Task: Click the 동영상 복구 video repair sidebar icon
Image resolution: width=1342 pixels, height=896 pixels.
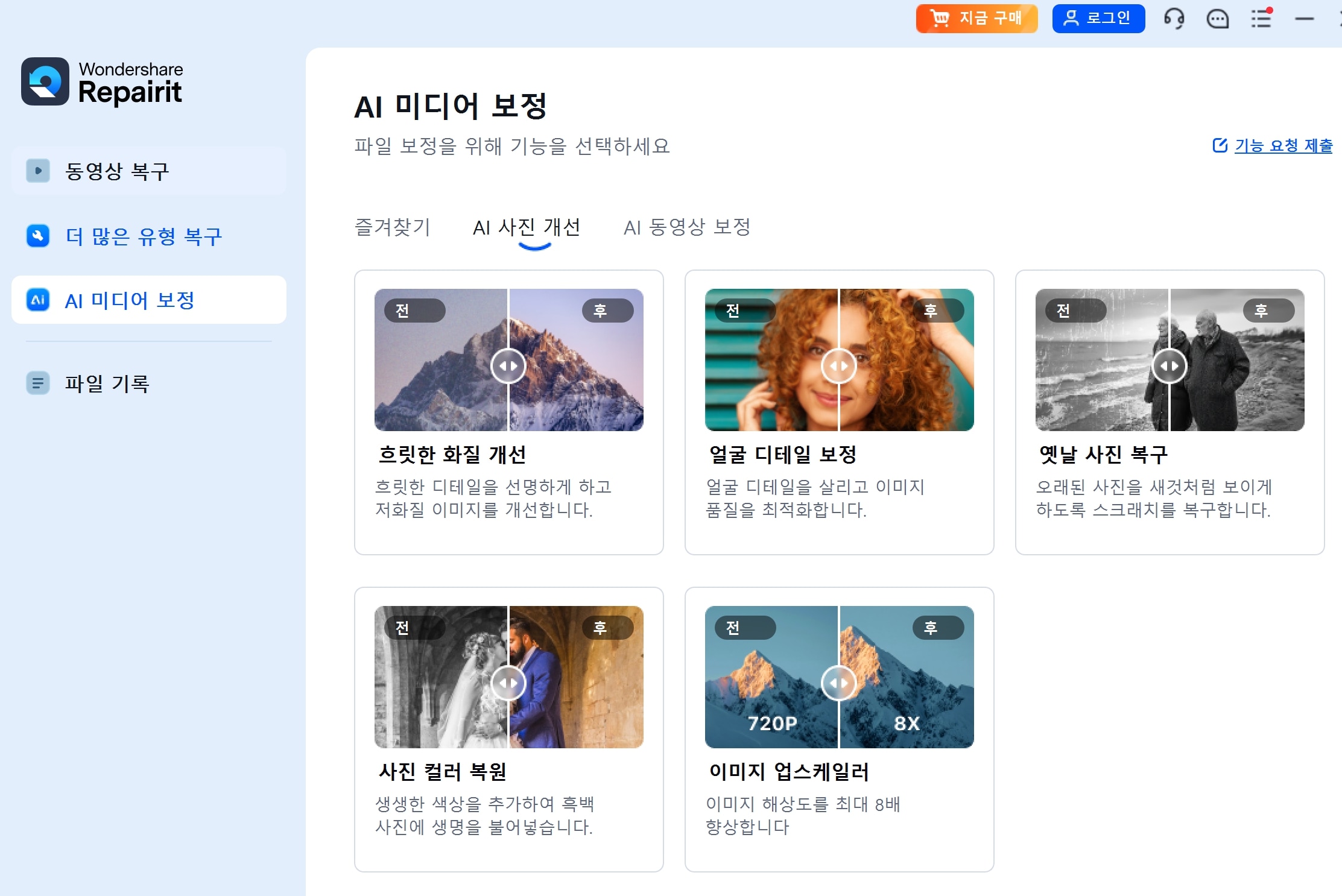Action: pos(38,171)
